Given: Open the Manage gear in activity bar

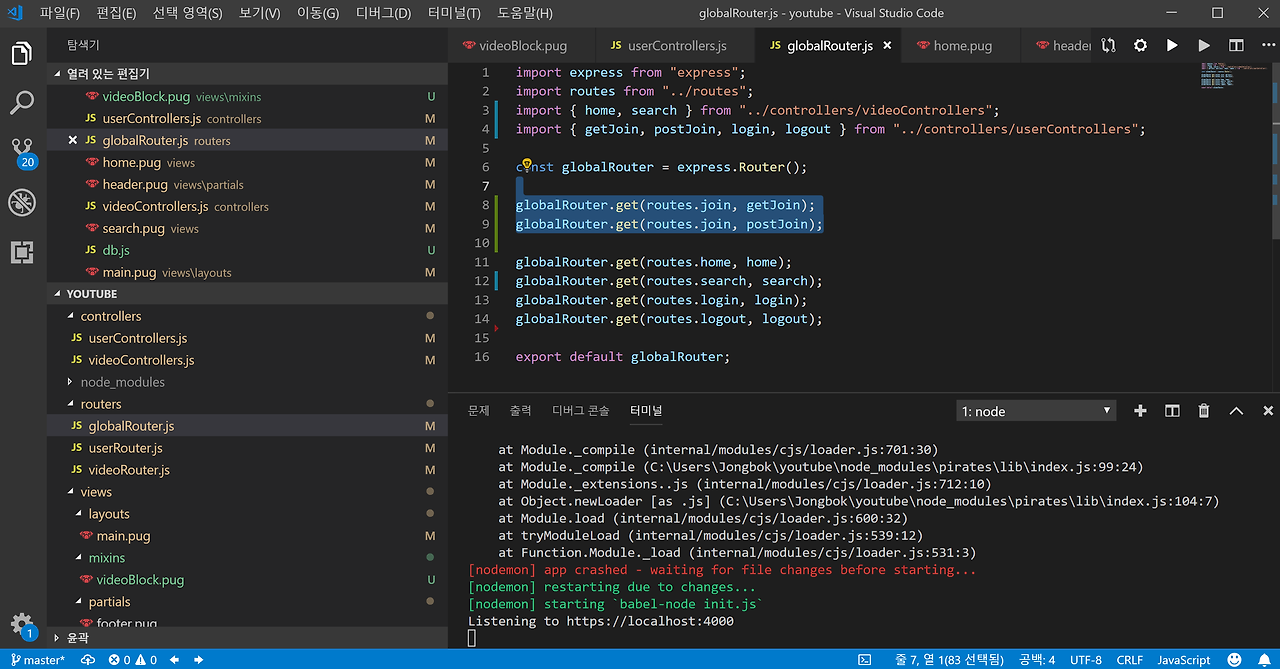Looking at the screenshot, I should coord(22,623).
